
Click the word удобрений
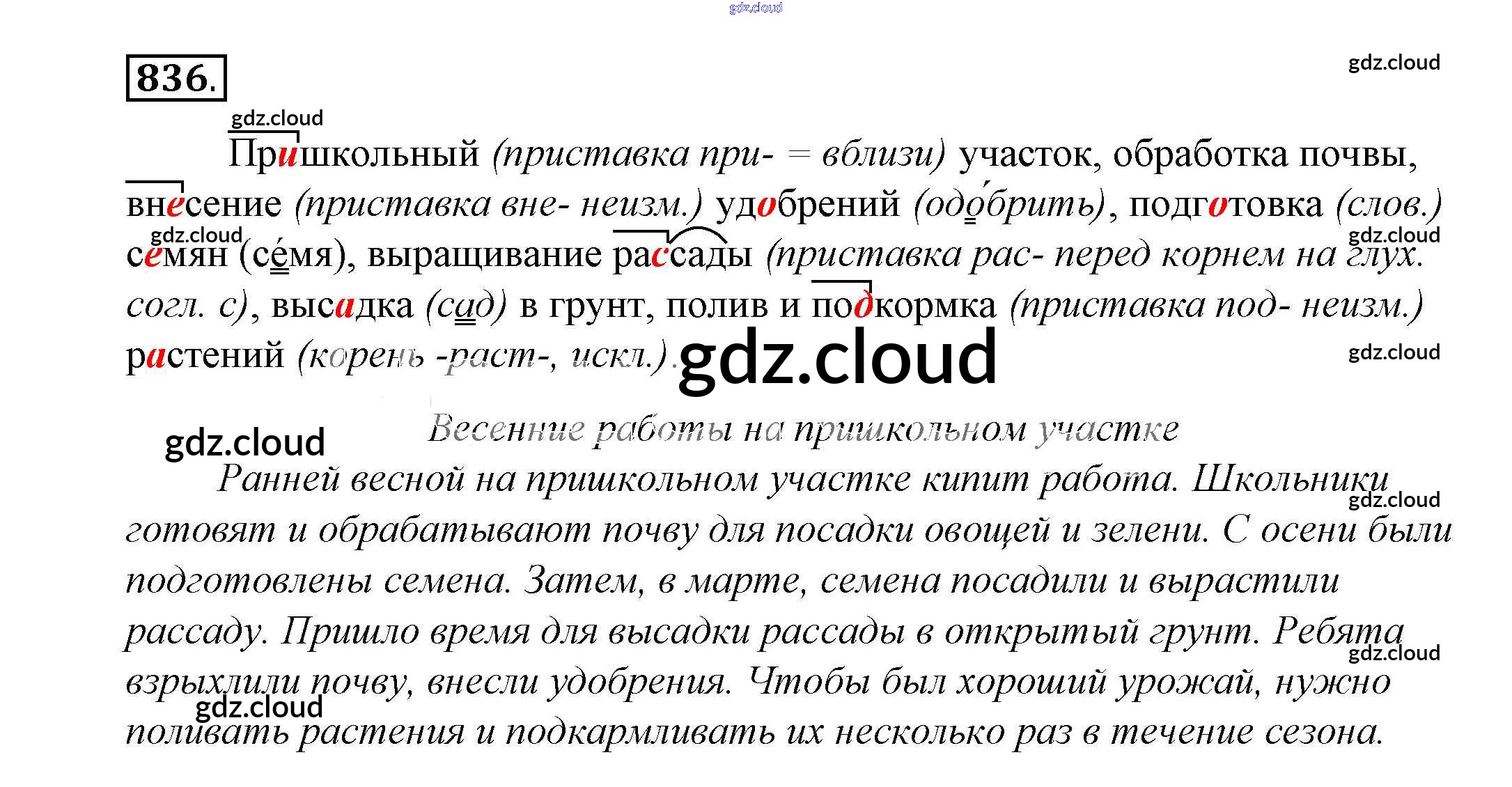[x=807, y=205]
